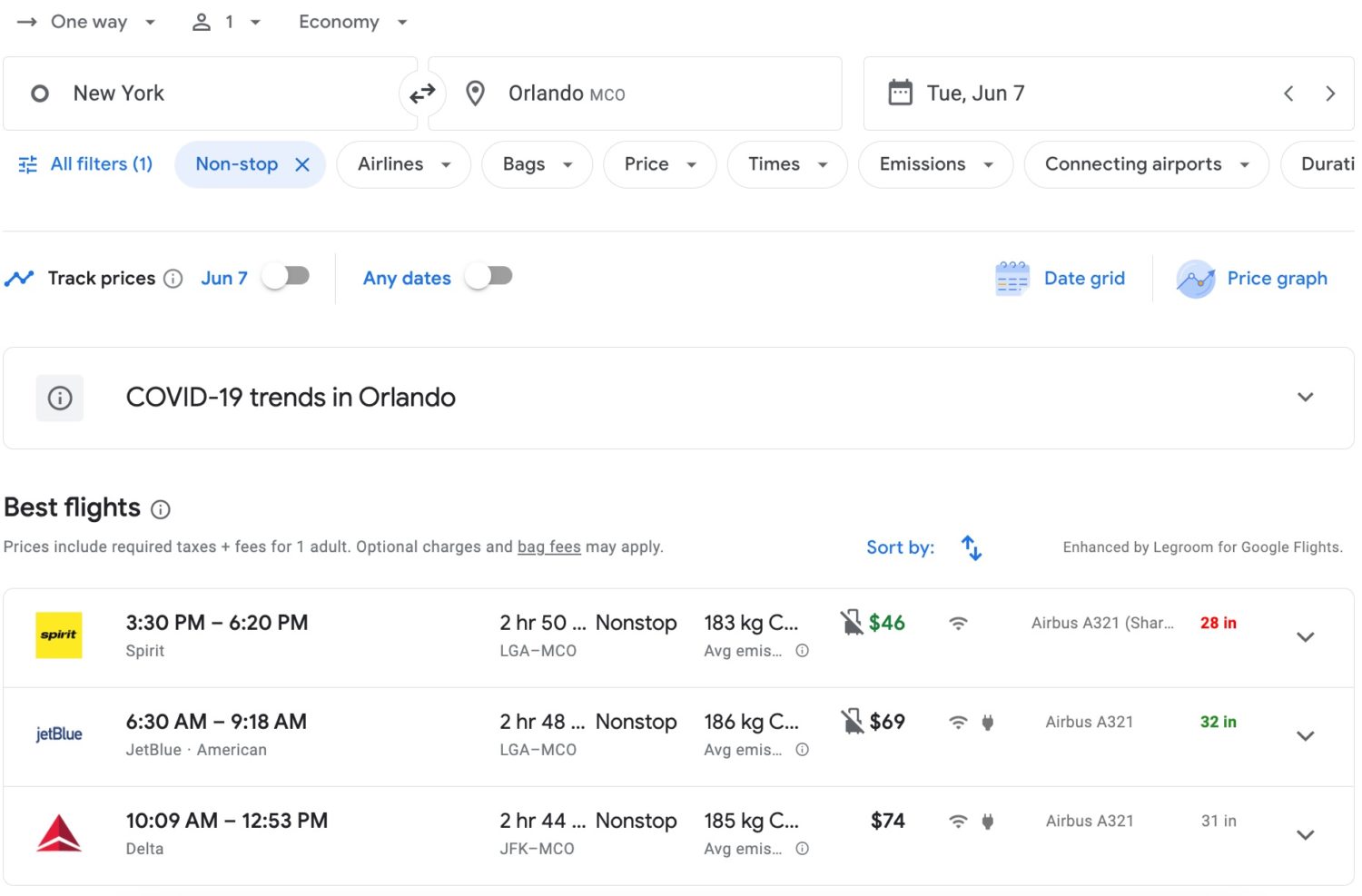Expand the COVID-19 trends in Orlando panel
This screenshot has width=1362, height=896.
[1305, 398]
